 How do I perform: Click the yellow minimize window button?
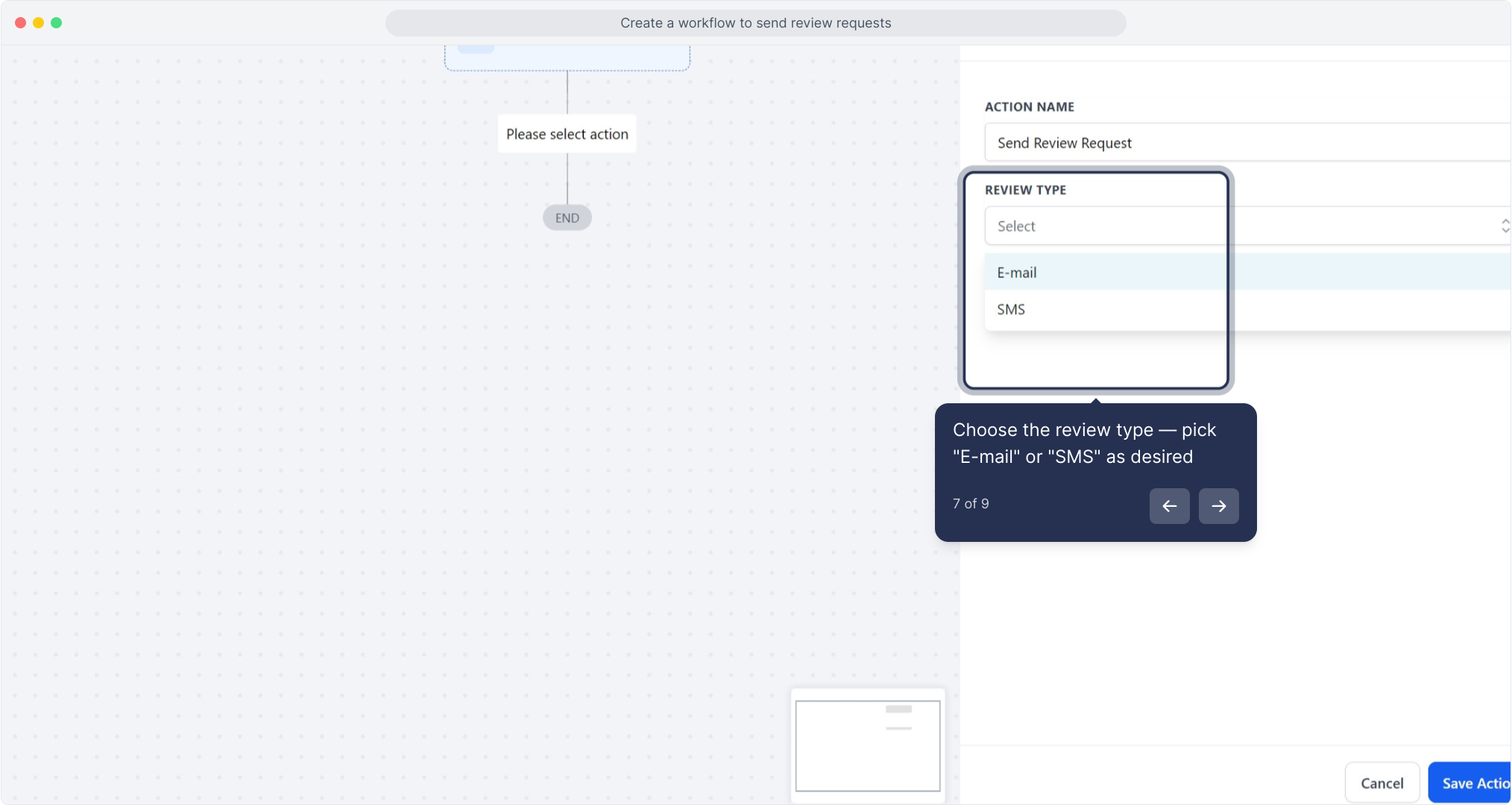point(38,22)
